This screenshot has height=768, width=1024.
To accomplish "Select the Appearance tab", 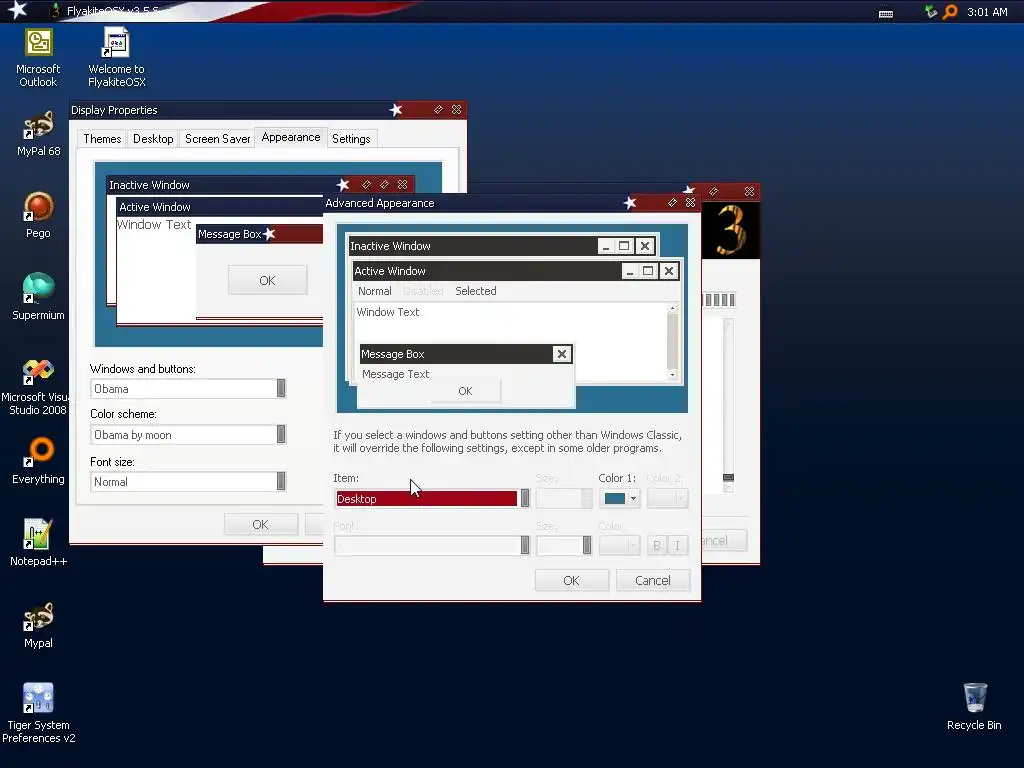I will pyautogui.click(x=291, y=137).
